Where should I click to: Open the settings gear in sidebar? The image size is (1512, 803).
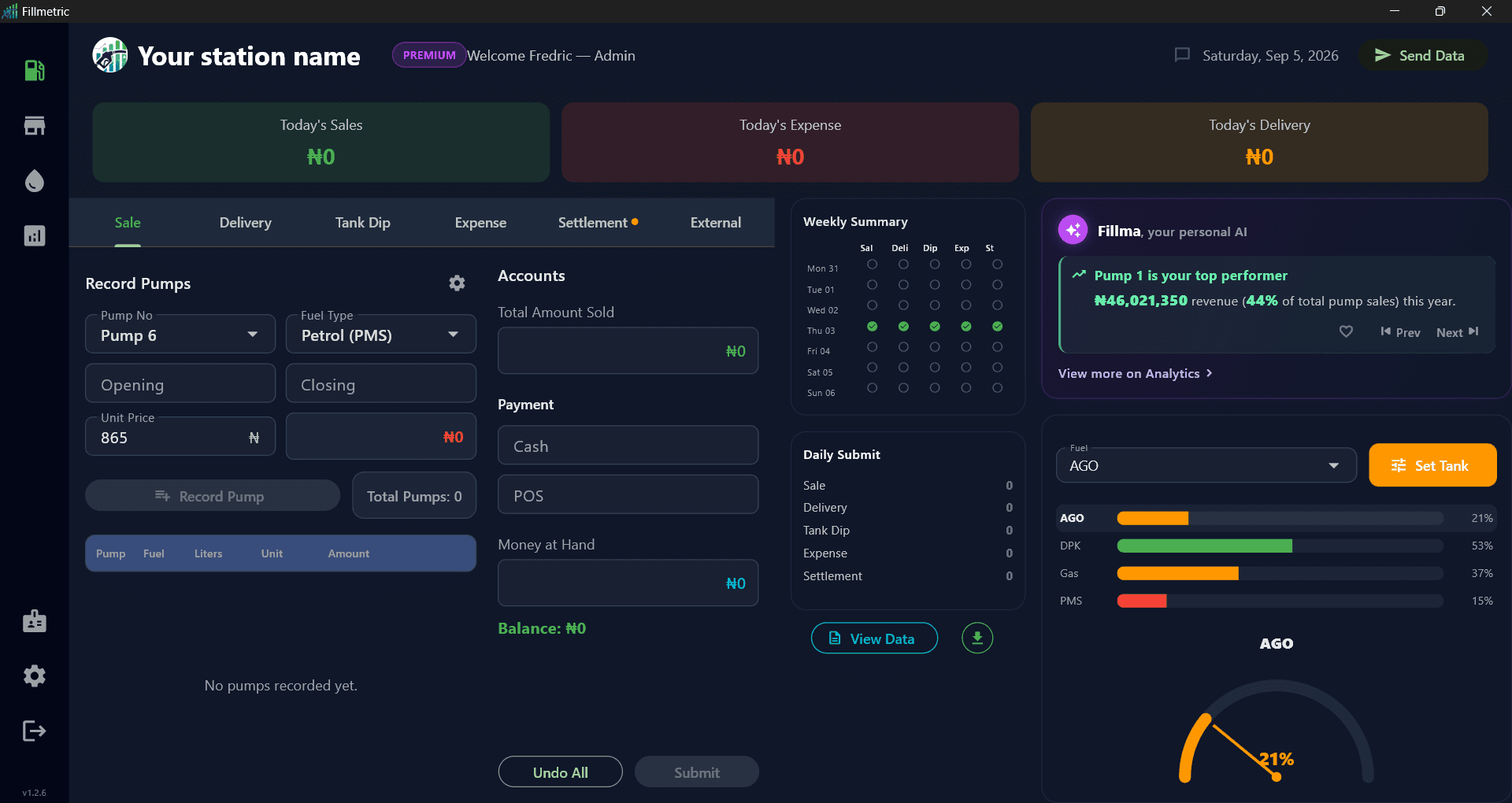(35, 675)
